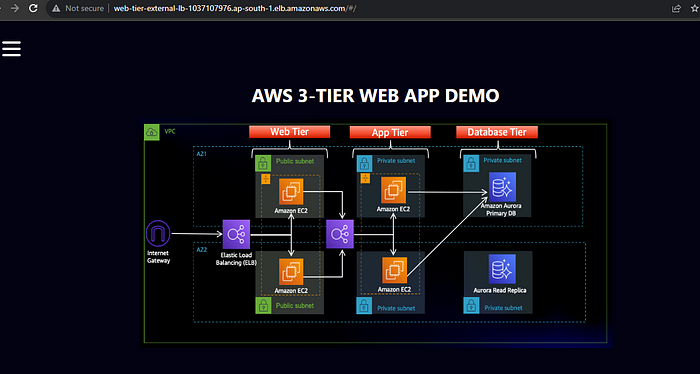
Task: Click the bottom Public subnet text in Web Tier
Action: point(295,306)
